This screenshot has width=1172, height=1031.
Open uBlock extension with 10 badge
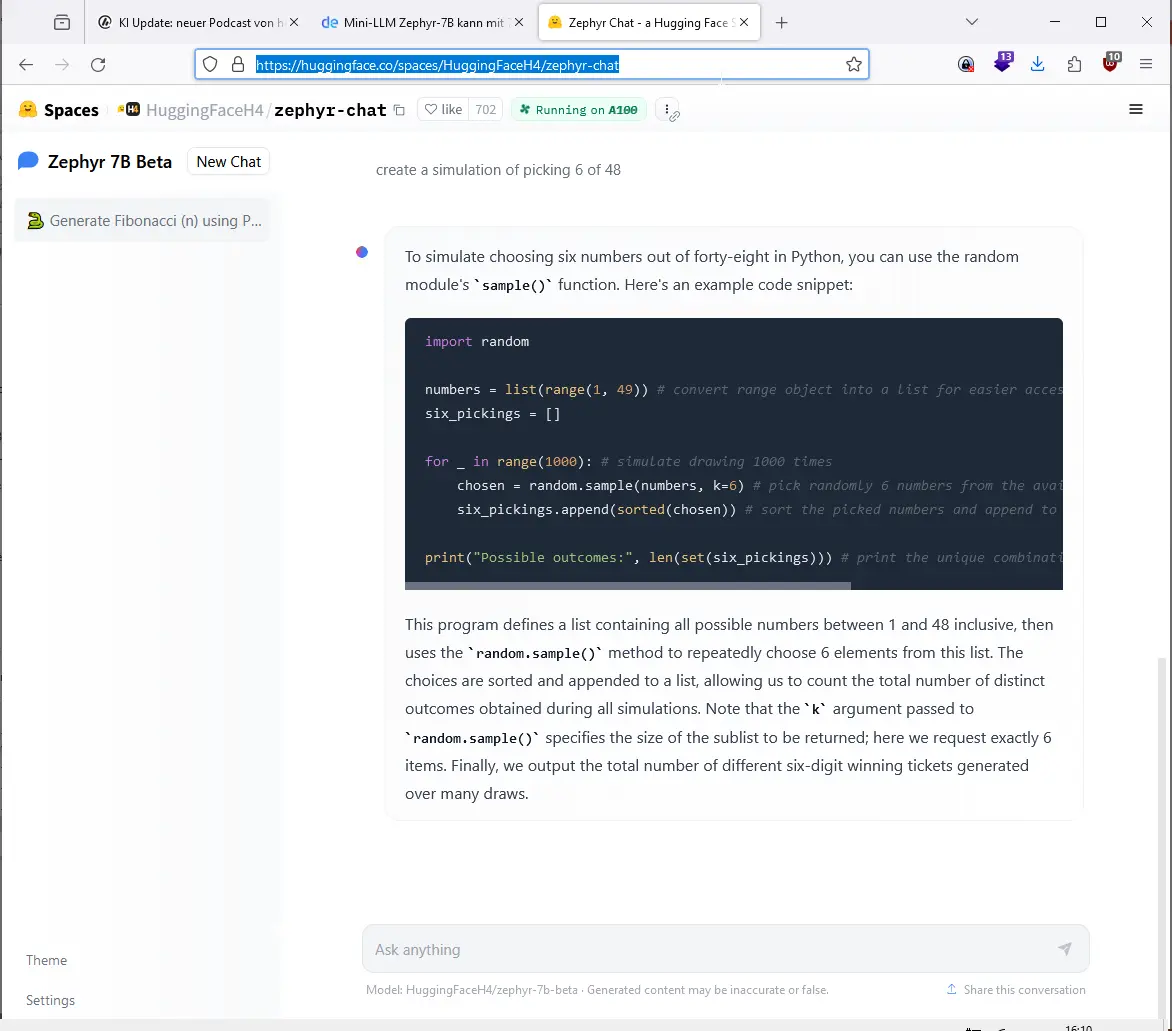[1111, 62]
